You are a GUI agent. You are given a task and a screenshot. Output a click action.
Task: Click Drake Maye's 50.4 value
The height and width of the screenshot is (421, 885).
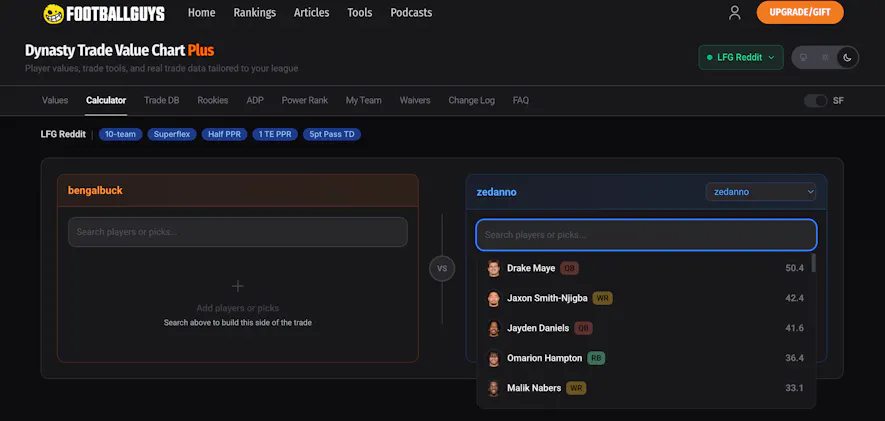pos(794,269)
